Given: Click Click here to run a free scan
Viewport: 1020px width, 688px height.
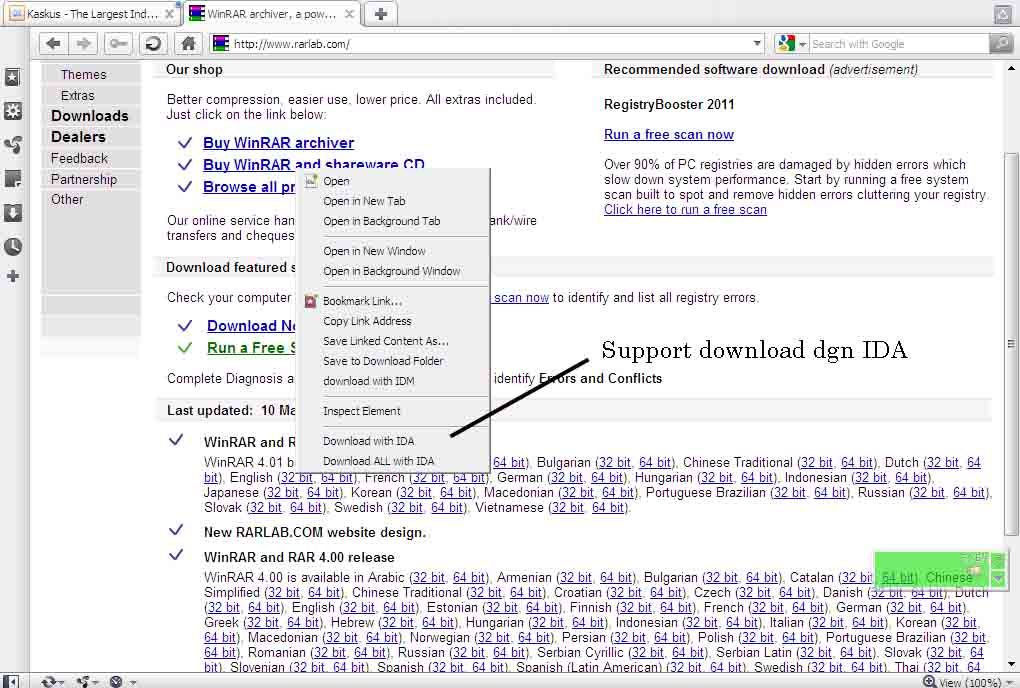Looking at the screenshot, I should pyautogui.click(x=685, y=209).
